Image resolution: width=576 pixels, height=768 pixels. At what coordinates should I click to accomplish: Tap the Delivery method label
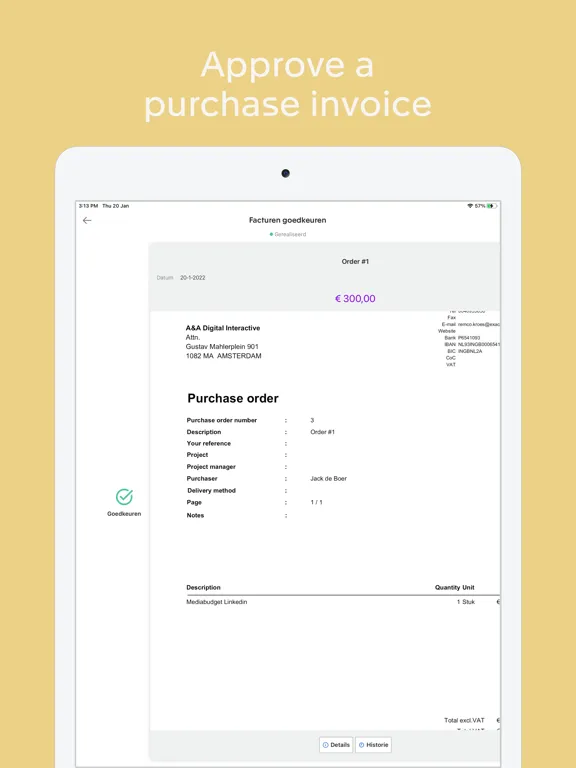[x=211, y=491]
